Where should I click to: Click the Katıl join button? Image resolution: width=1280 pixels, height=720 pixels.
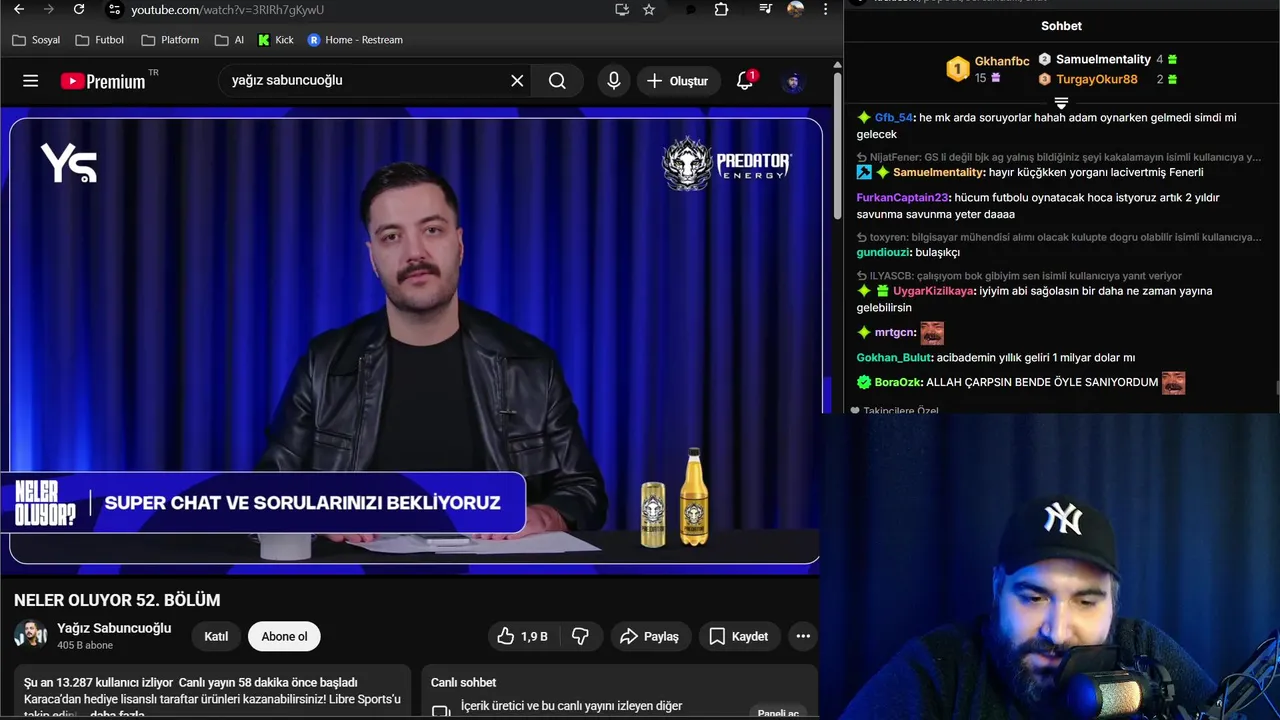pyautogui.click(x=216, y=636)
